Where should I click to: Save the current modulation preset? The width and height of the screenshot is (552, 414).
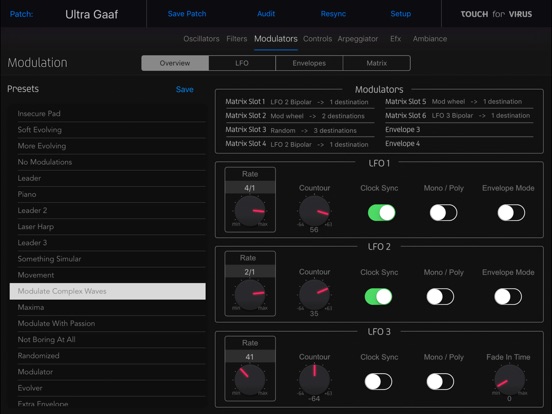(x=184, y=89)
